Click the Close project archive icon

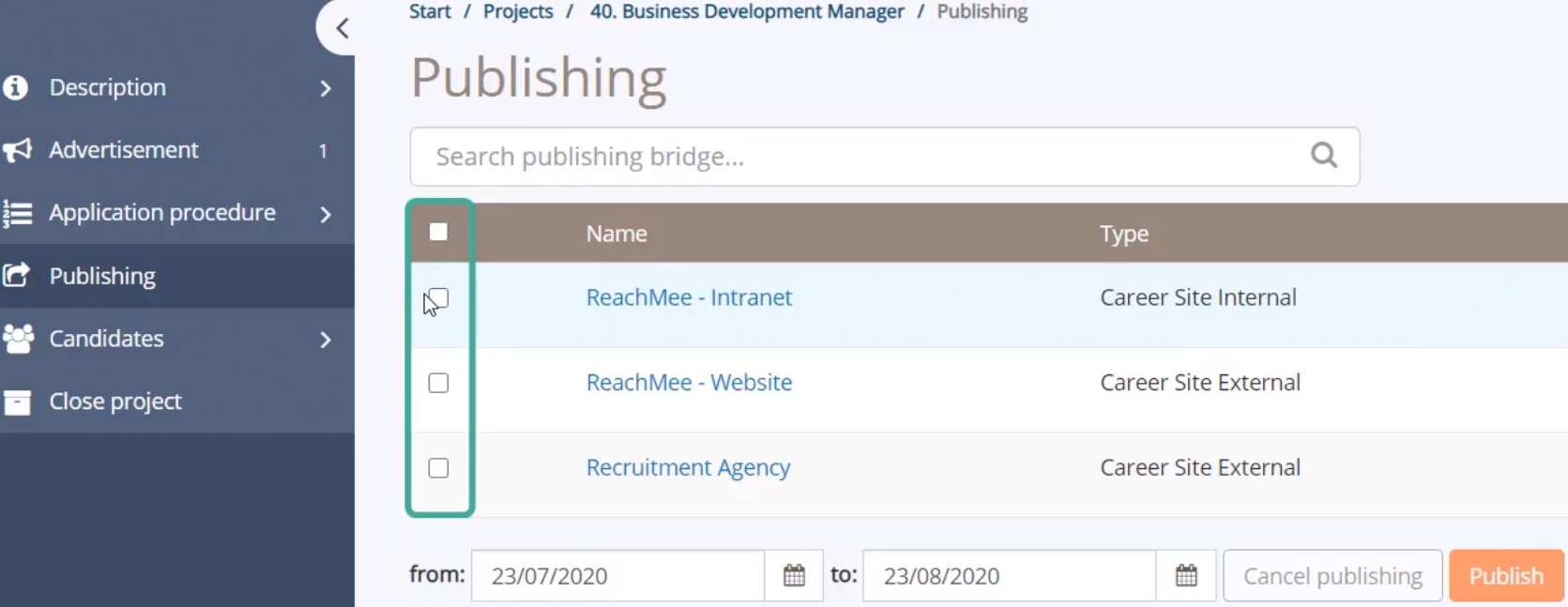pyautogui.click(x=17, y=402)
